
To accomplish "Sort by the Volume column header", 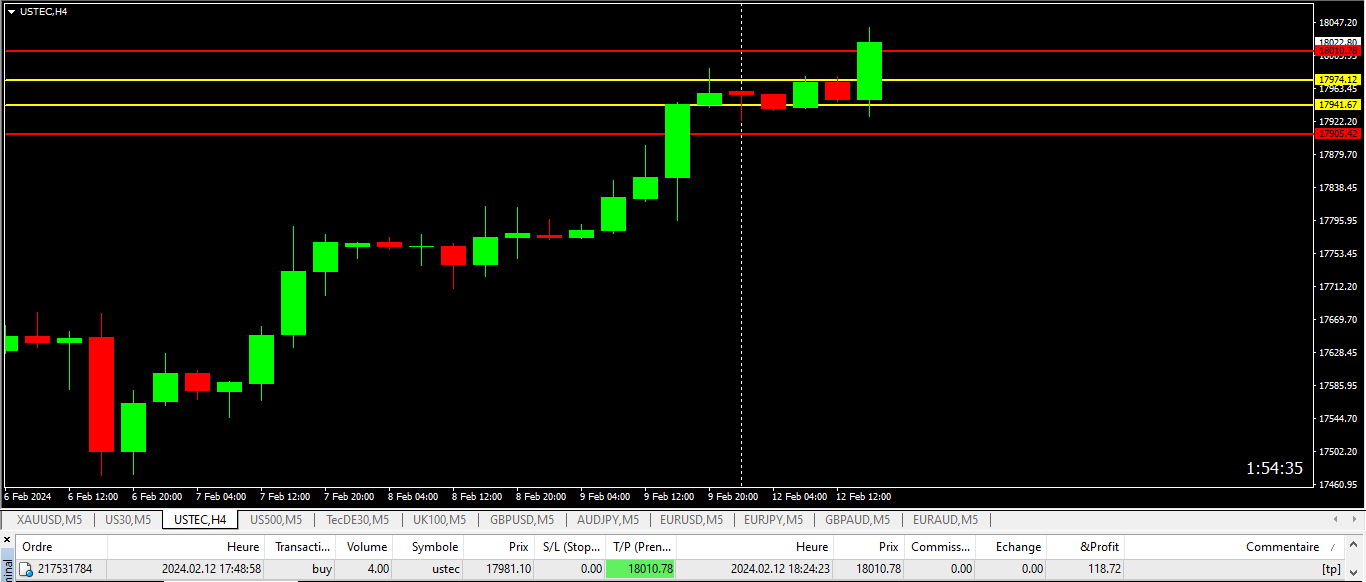I will [364, 547].
